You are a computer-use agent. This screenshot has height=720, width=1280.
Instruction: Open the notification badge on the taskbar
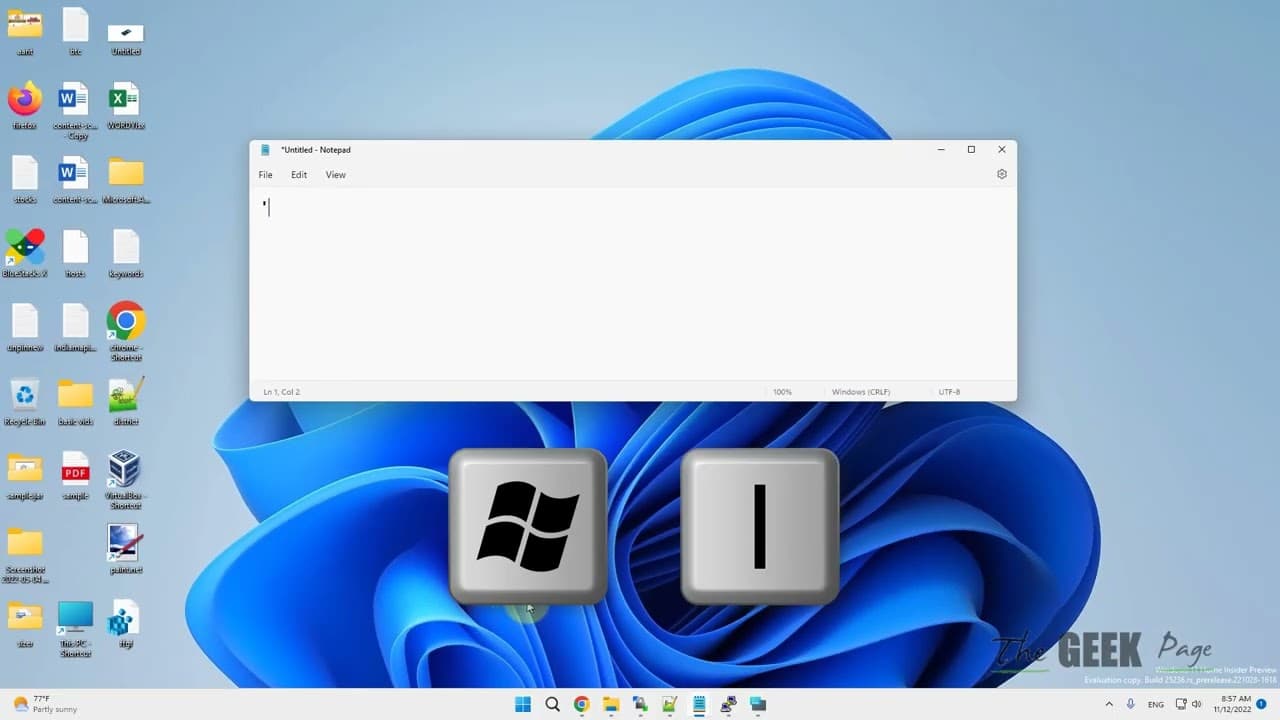click(1262, 704)
